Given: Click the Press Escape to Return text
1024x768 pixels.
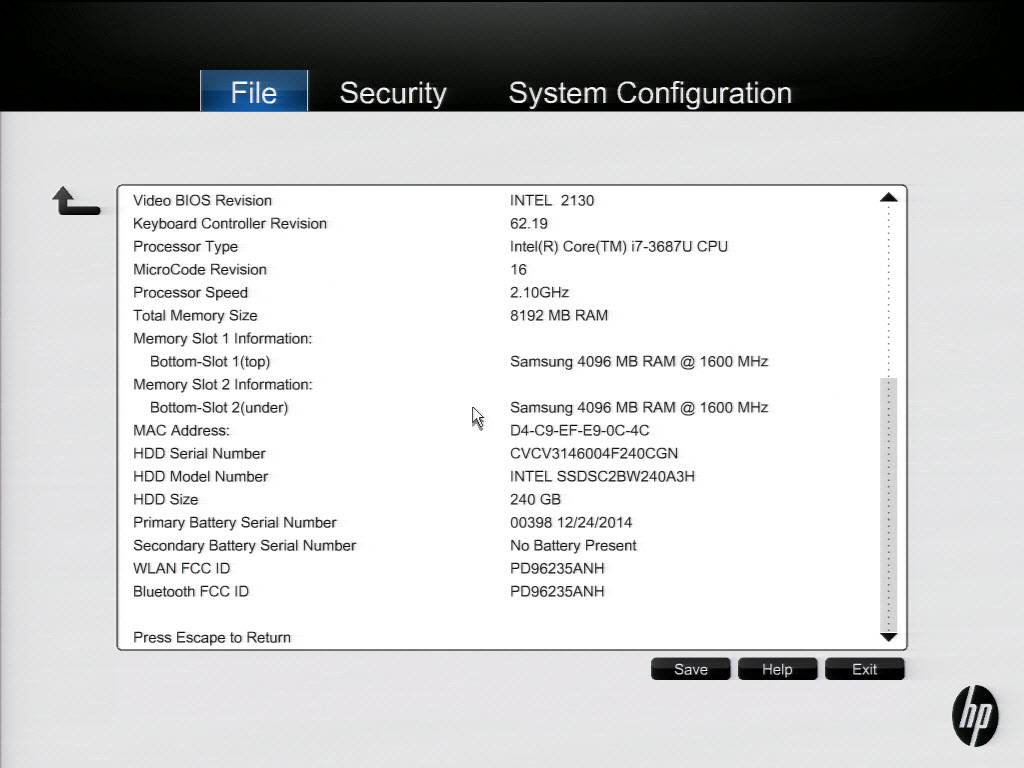Looking at the screenshot, I should pos(212,637).
